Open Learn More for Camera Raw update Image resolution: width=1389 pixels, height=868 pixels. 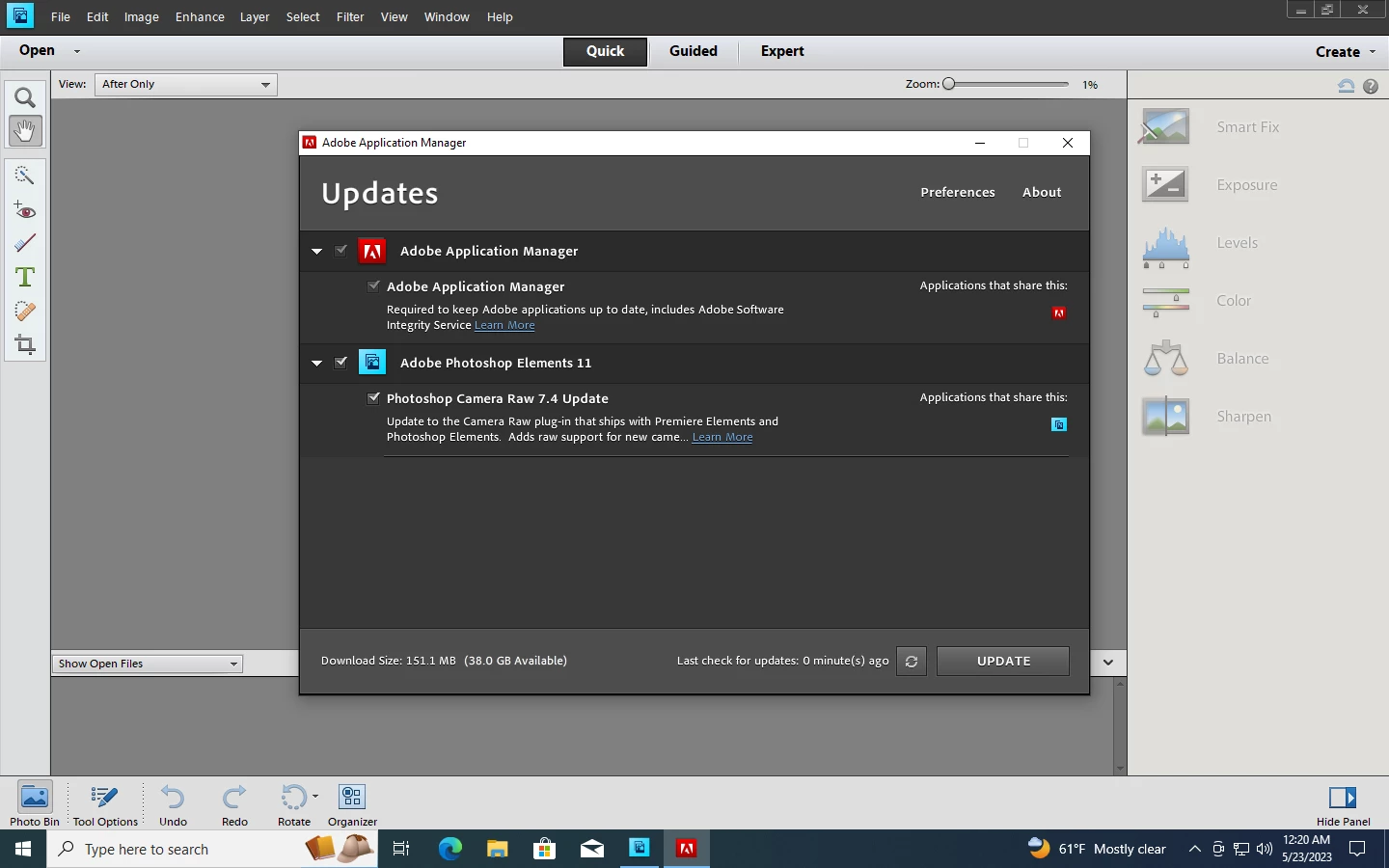pos(722,437)
